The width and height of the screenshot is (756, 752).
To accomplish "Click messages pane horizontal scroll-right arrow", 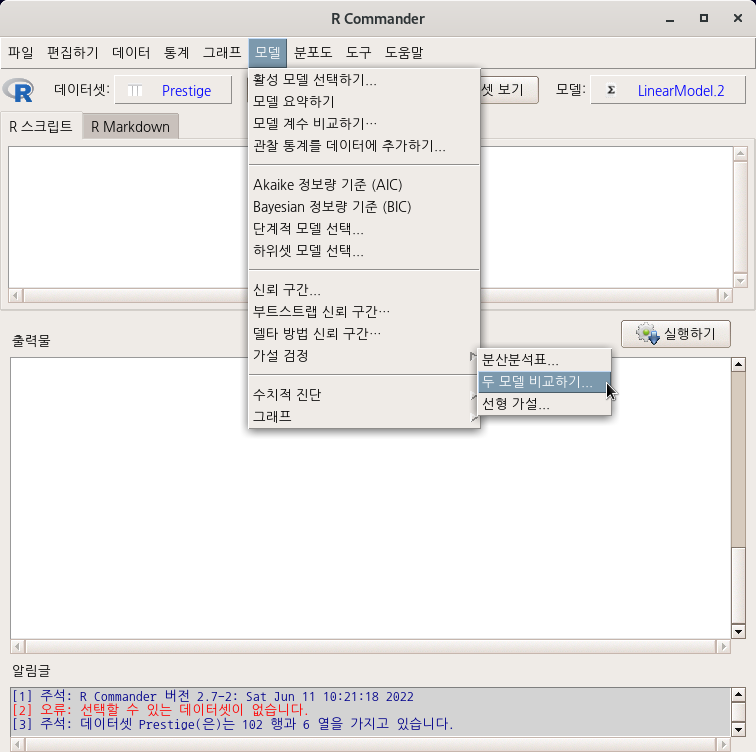I will pyautogui.click(x=723, y=744).
